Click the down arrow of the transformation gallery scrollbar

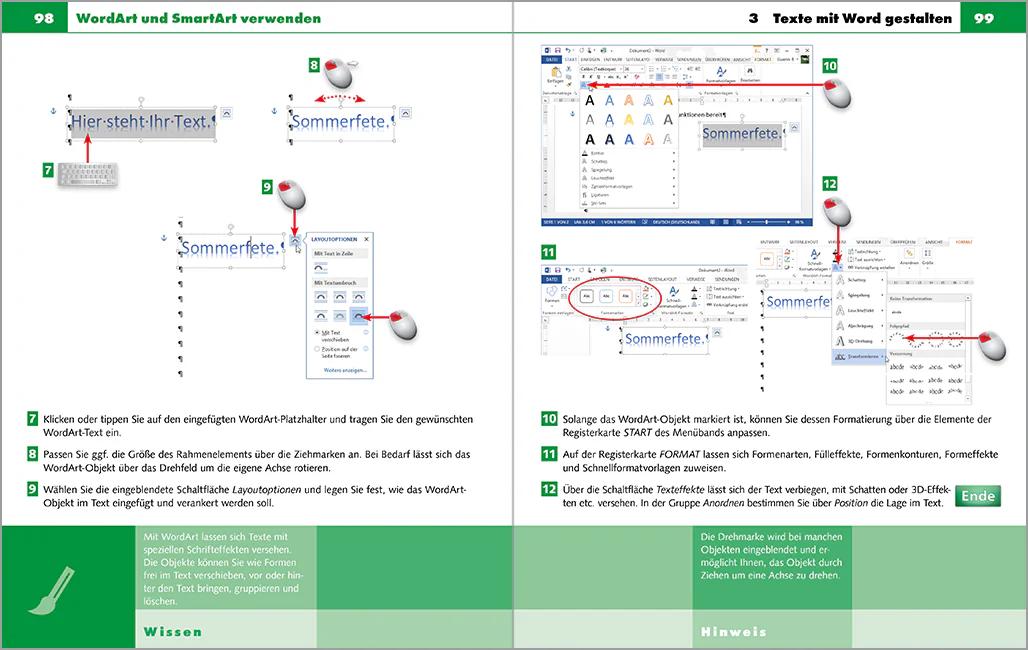(968, 398)
